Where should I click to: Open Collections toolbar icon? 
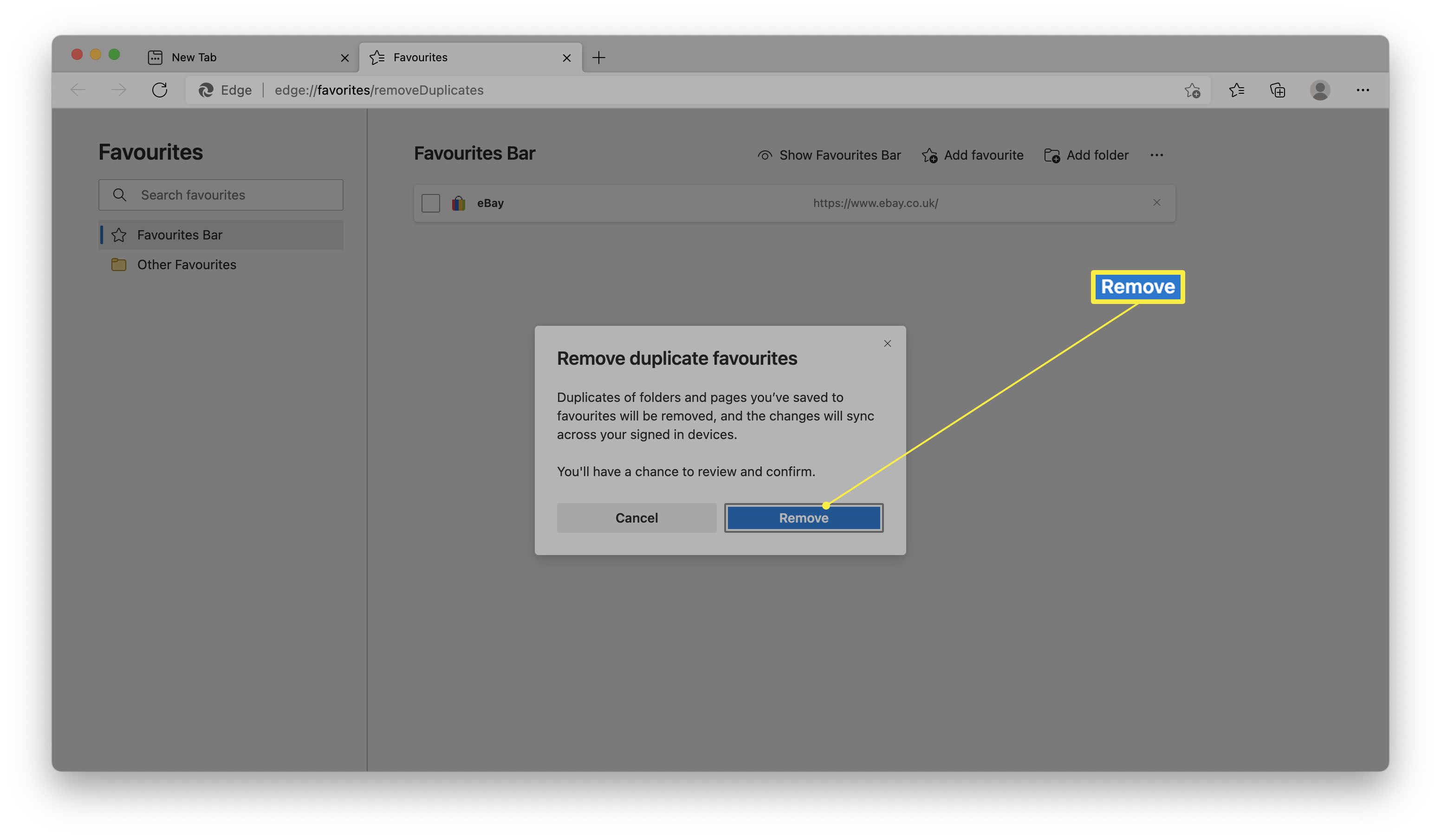click(x=1278, y=90)
